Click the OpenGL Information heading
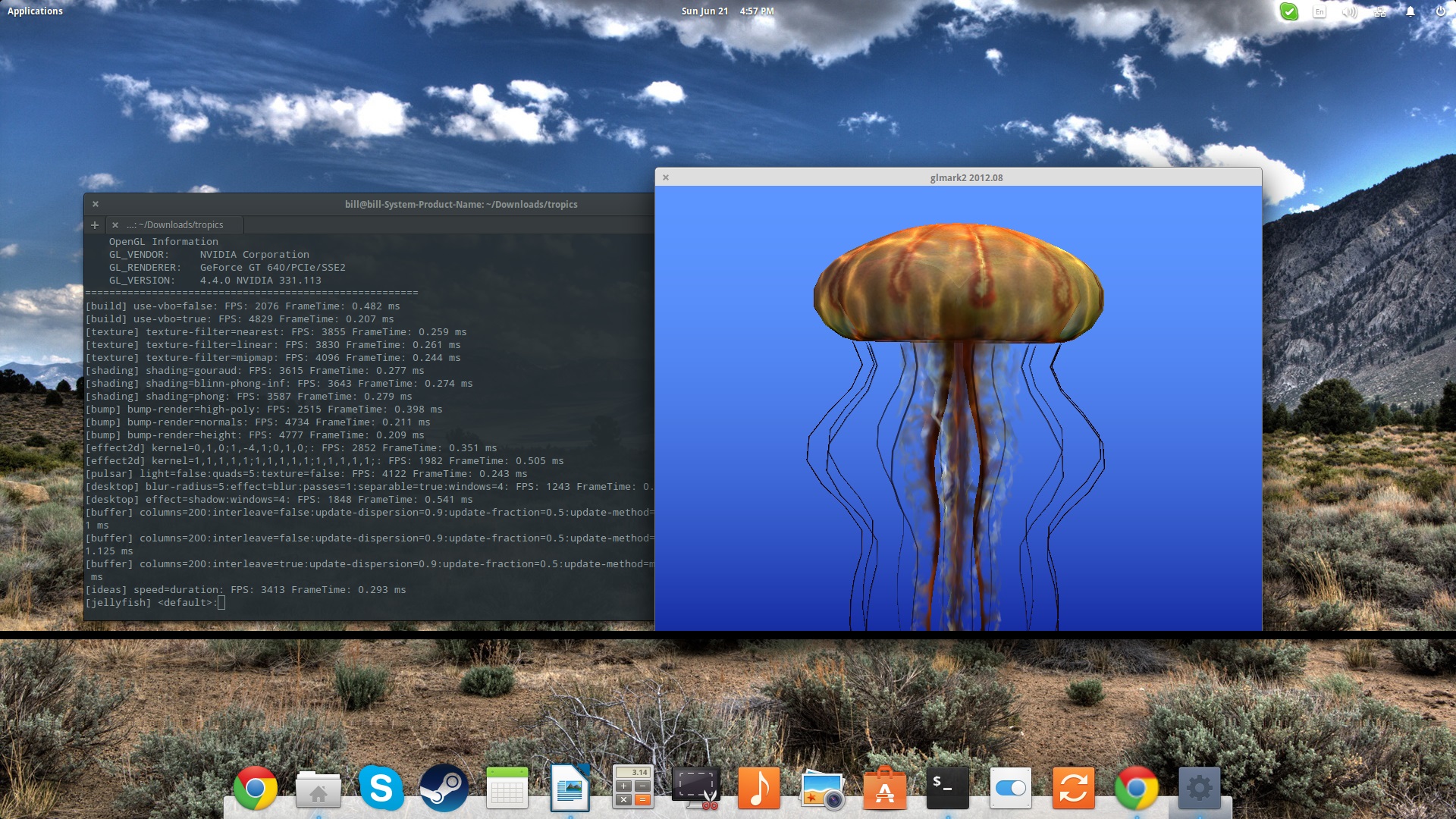Viewport: 1456px width, 819px height. (x=164, y=241)
